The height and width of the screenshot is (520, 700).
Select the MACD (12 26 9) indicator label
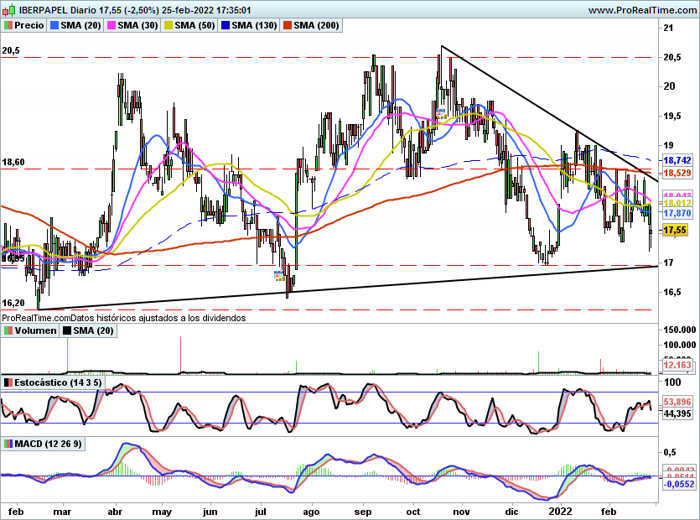point(42,444)
